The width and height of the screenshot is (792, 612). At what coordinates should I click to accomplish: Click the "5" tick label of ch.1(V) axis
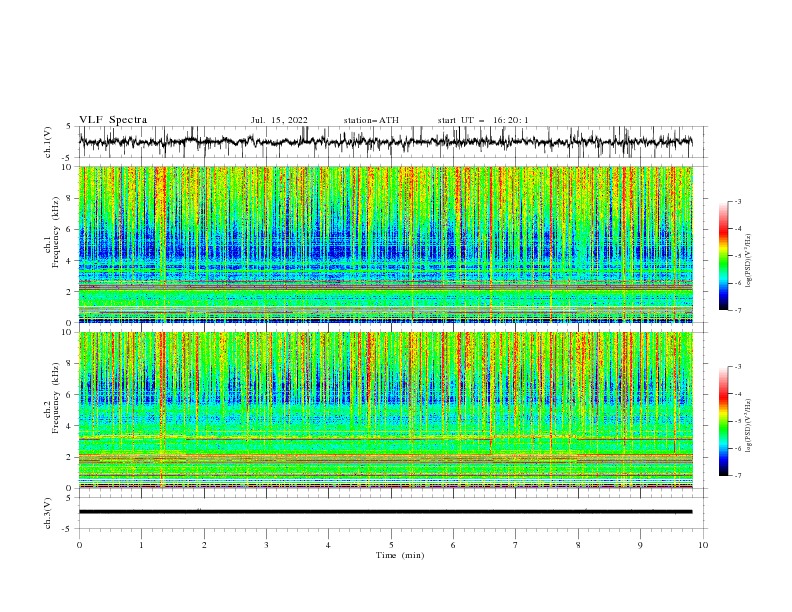pos(70,126)
